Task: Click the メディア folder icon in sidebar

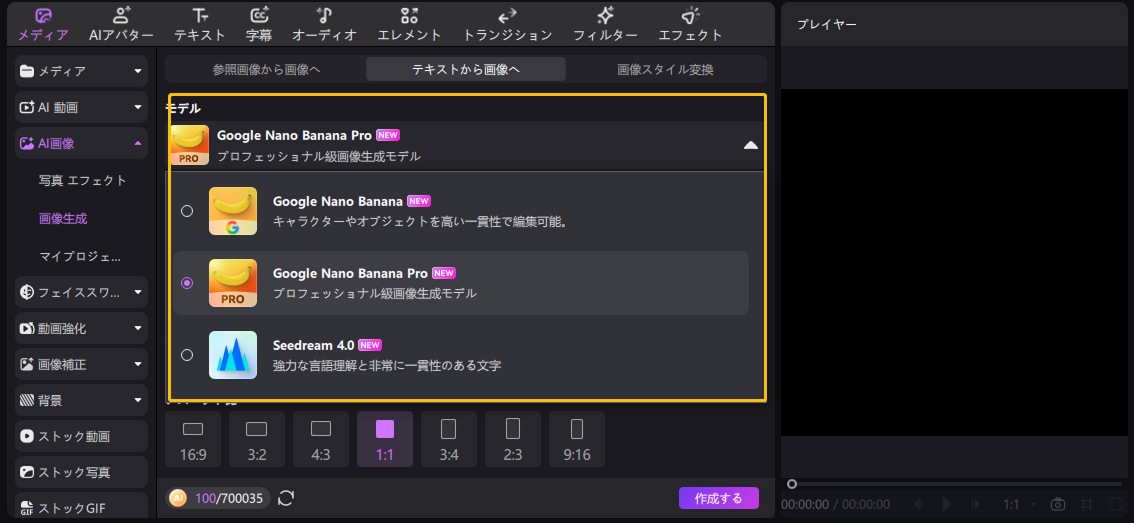Action: pyautogui.click(x=27, y=71)
